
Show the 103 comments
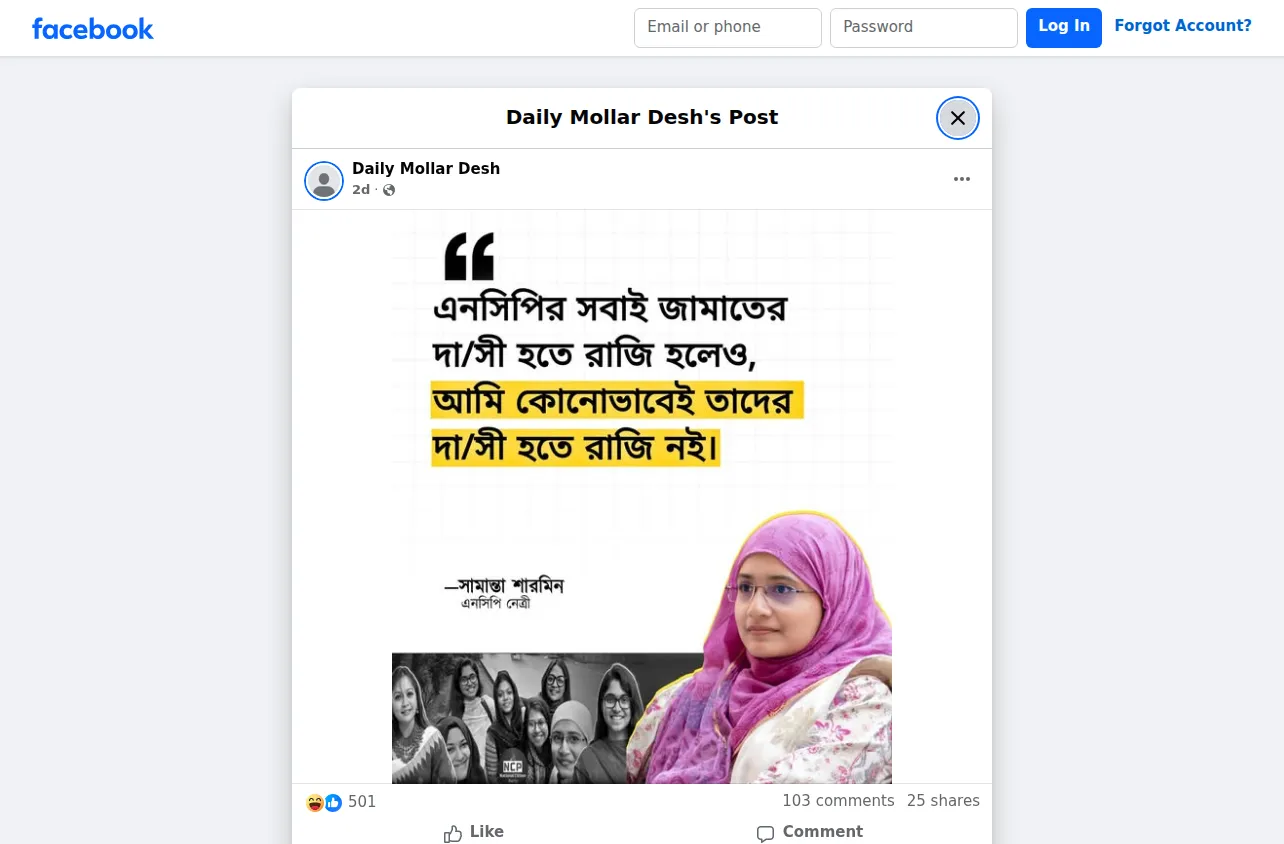point(838,801)
